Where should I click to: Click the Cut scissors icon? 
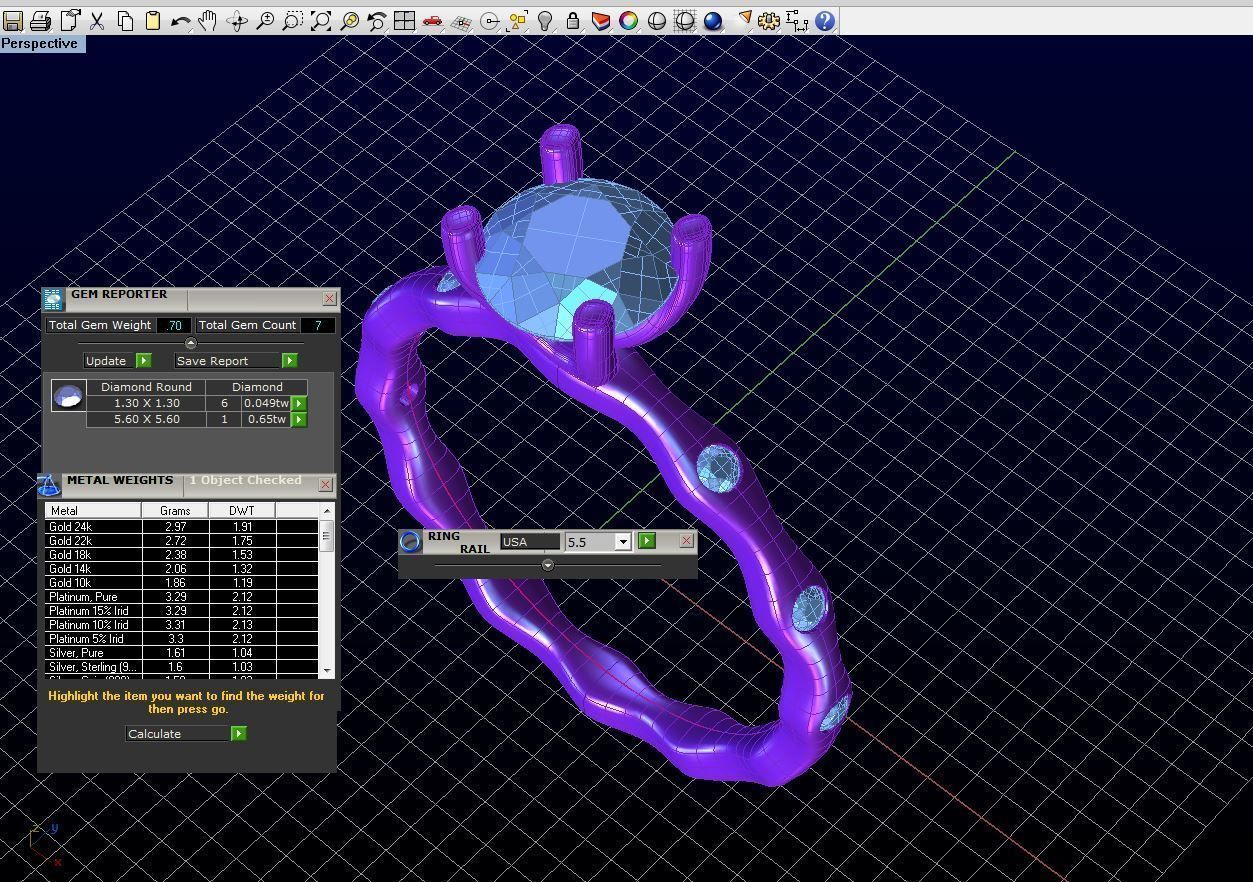97,20
